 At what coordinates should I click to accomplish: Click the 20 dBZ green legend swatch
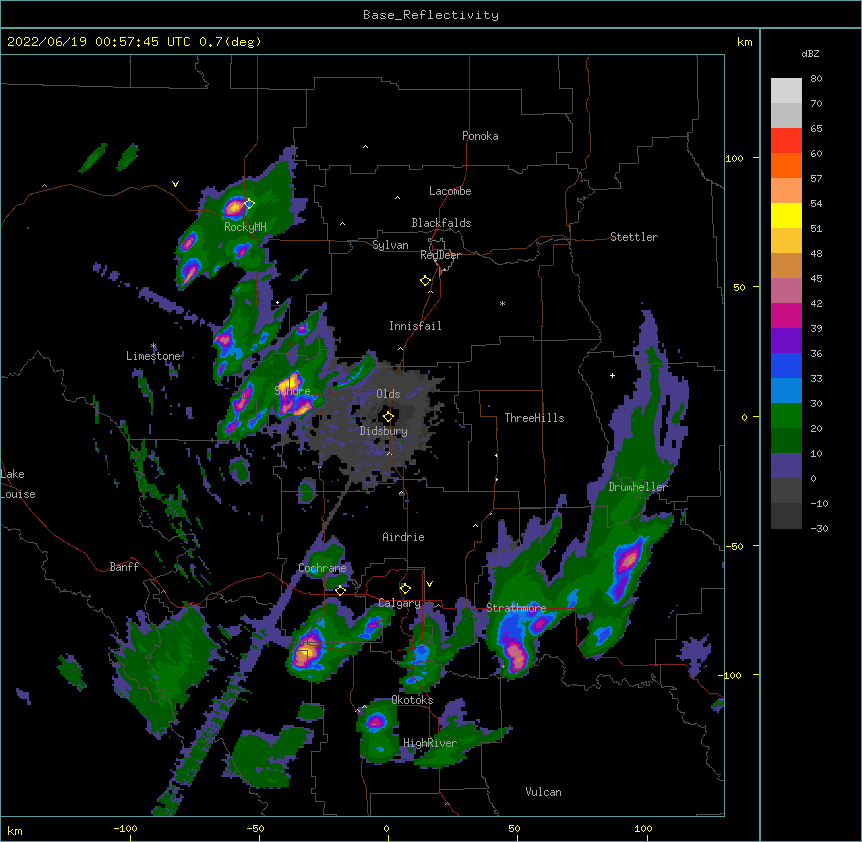(786, 440)
